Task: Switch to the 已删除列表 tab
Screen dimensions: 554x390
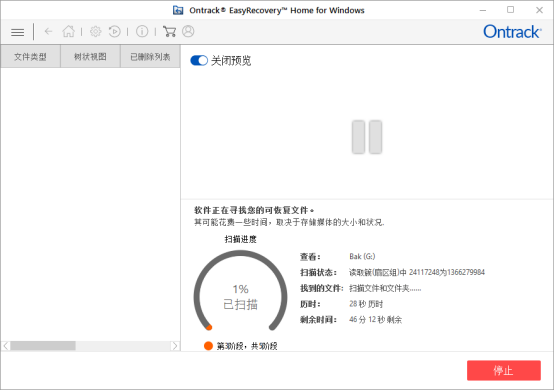Action: pos(150,57)
